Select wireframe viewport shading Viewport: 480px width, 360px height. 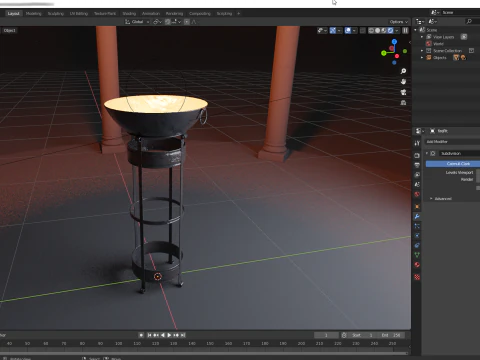371,30
